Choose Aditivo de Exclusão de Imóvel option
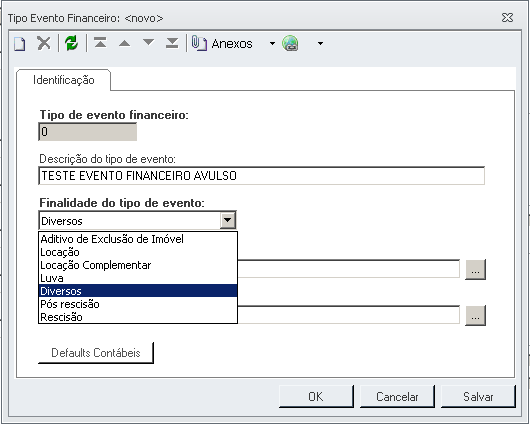Viewport: 530px width, 425px height. point(138,239)
